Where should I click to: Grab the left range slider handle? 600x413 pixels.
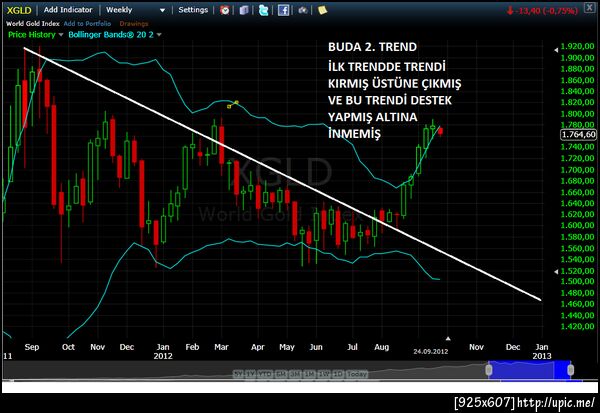pos(489,370)
